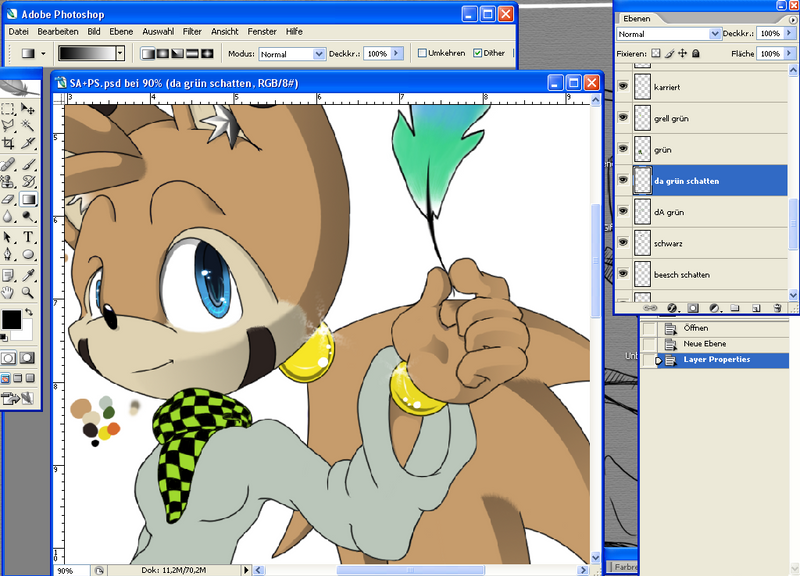800x576 pixels.
Task: Select the Polygonal Lasso tool
Action: click(x=8, y=126)
